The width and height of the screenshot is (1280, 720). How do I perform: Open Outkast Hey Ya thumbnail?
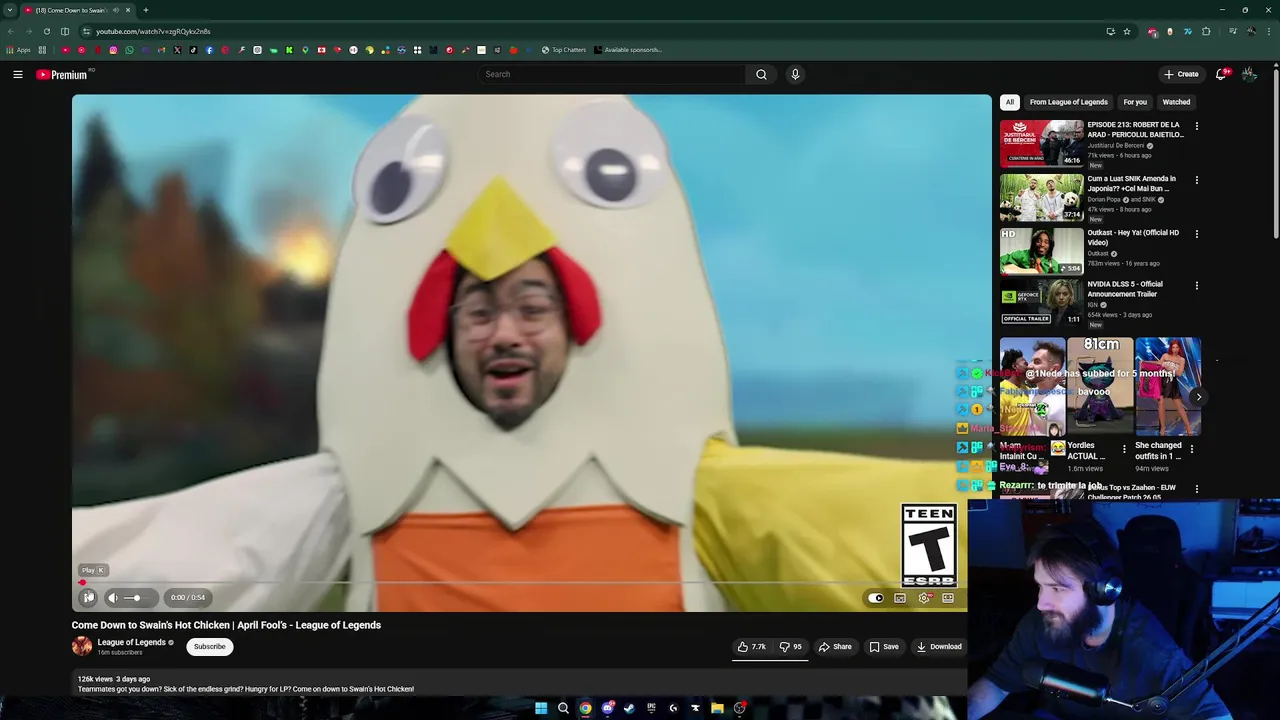click(x=1041, y=251)
